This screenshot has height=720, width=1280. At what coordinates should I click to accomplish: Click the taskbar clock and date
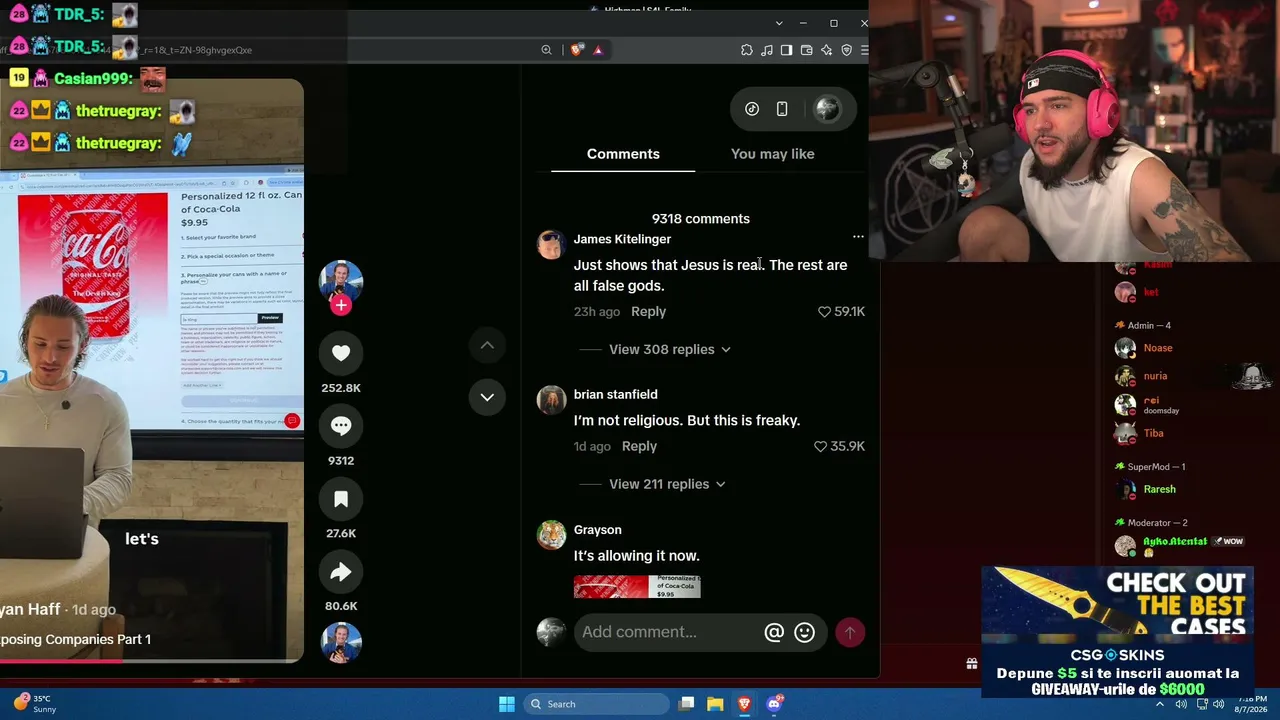tap(1251, 704)
